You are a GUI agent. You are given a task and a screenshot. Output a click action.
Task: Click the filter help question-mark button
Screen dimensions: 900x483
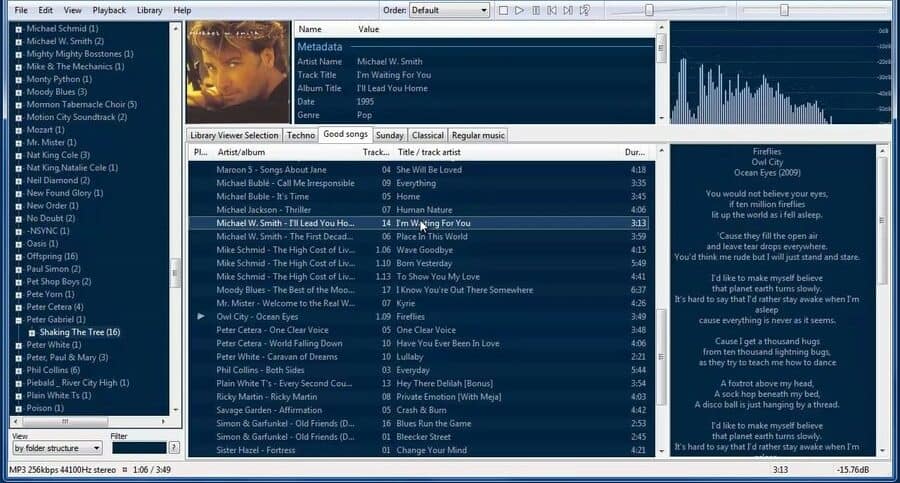(x=174, y=447)
